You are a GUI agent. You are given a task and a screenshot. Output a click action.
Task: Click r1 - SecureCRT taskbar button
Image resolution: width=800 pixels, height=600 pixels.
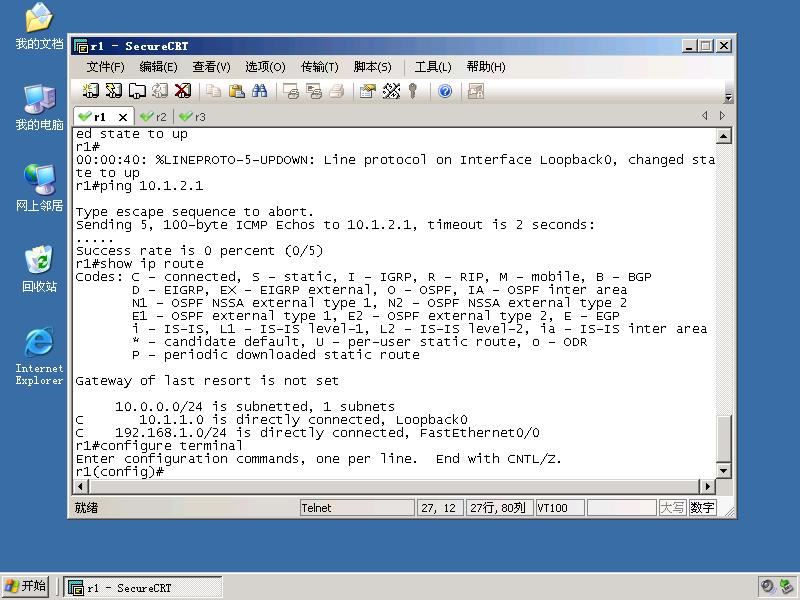pos(143,588)
